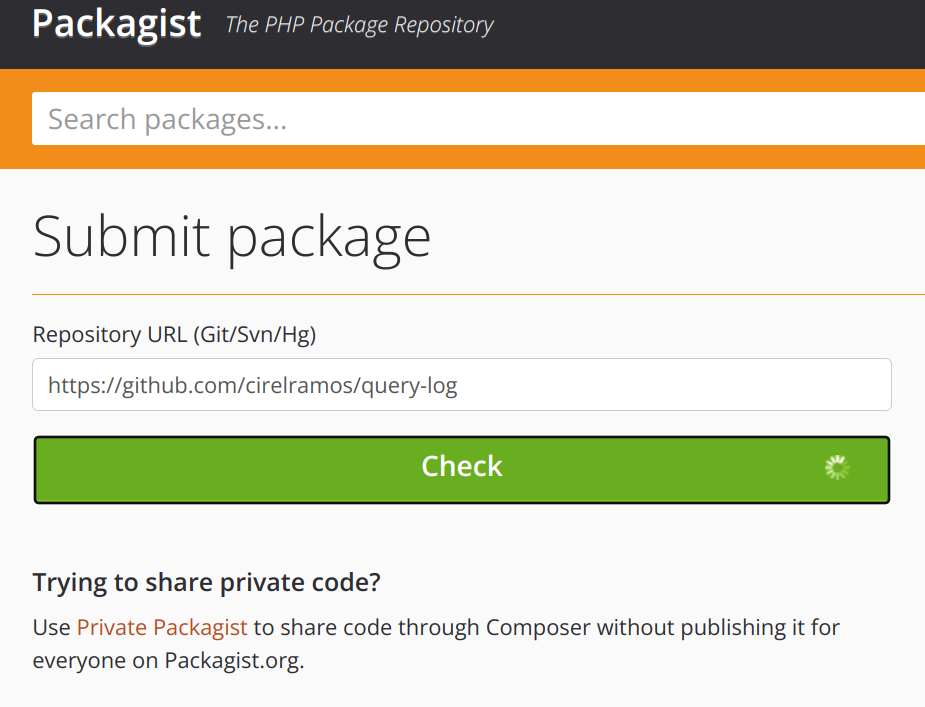
Task: Click the Repository URL (Git/Svn/Hg) label
Action: (174, 335)
